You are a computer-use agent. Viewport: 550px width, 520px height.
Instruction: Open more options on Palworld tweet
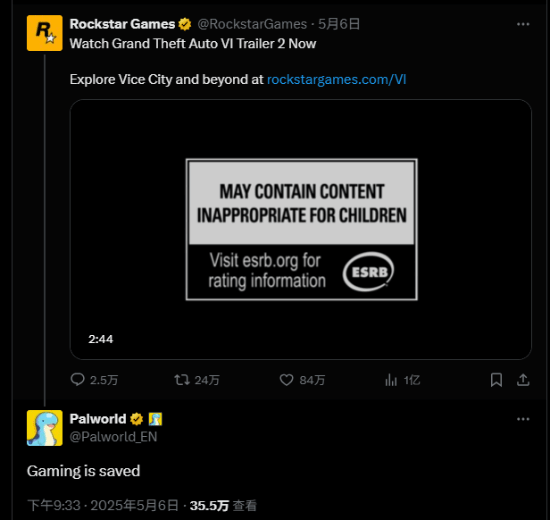coord(523,419)
